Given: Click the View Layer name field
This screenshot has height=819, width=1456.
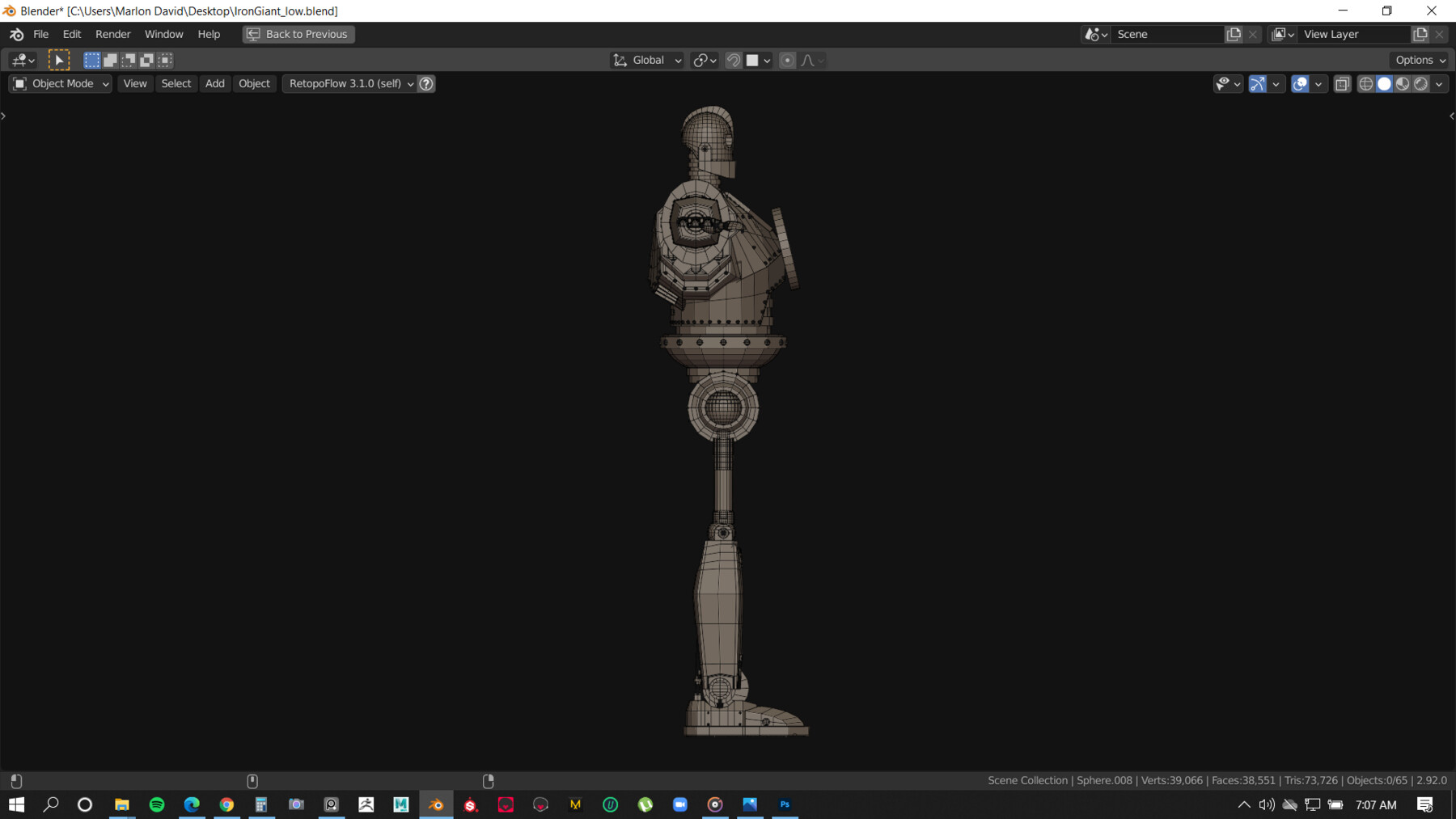Looking at the screenshot, I should click(x=1355, y=34).
